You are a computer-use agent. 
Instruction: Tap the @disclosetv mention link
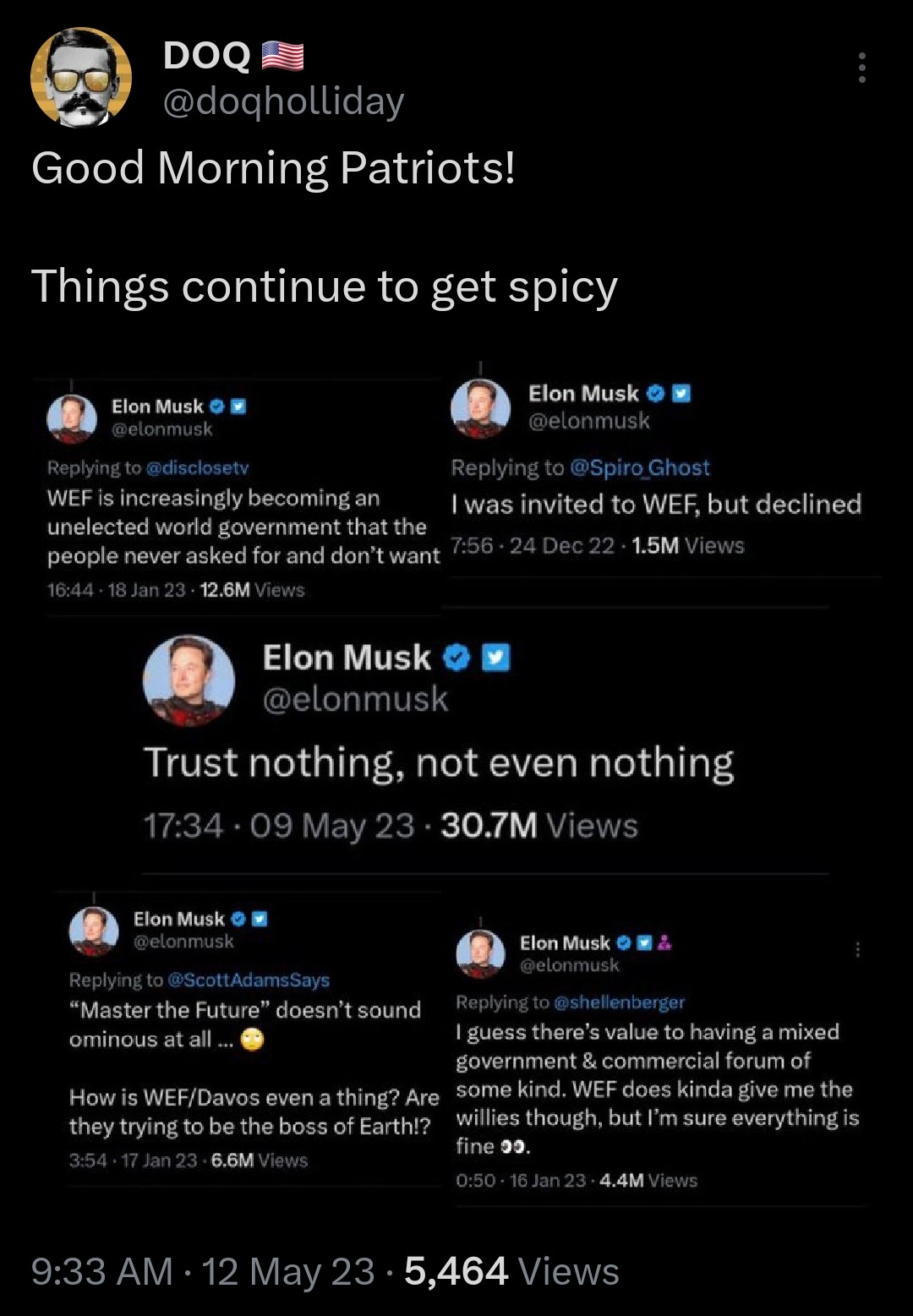[x=197, y=467]
